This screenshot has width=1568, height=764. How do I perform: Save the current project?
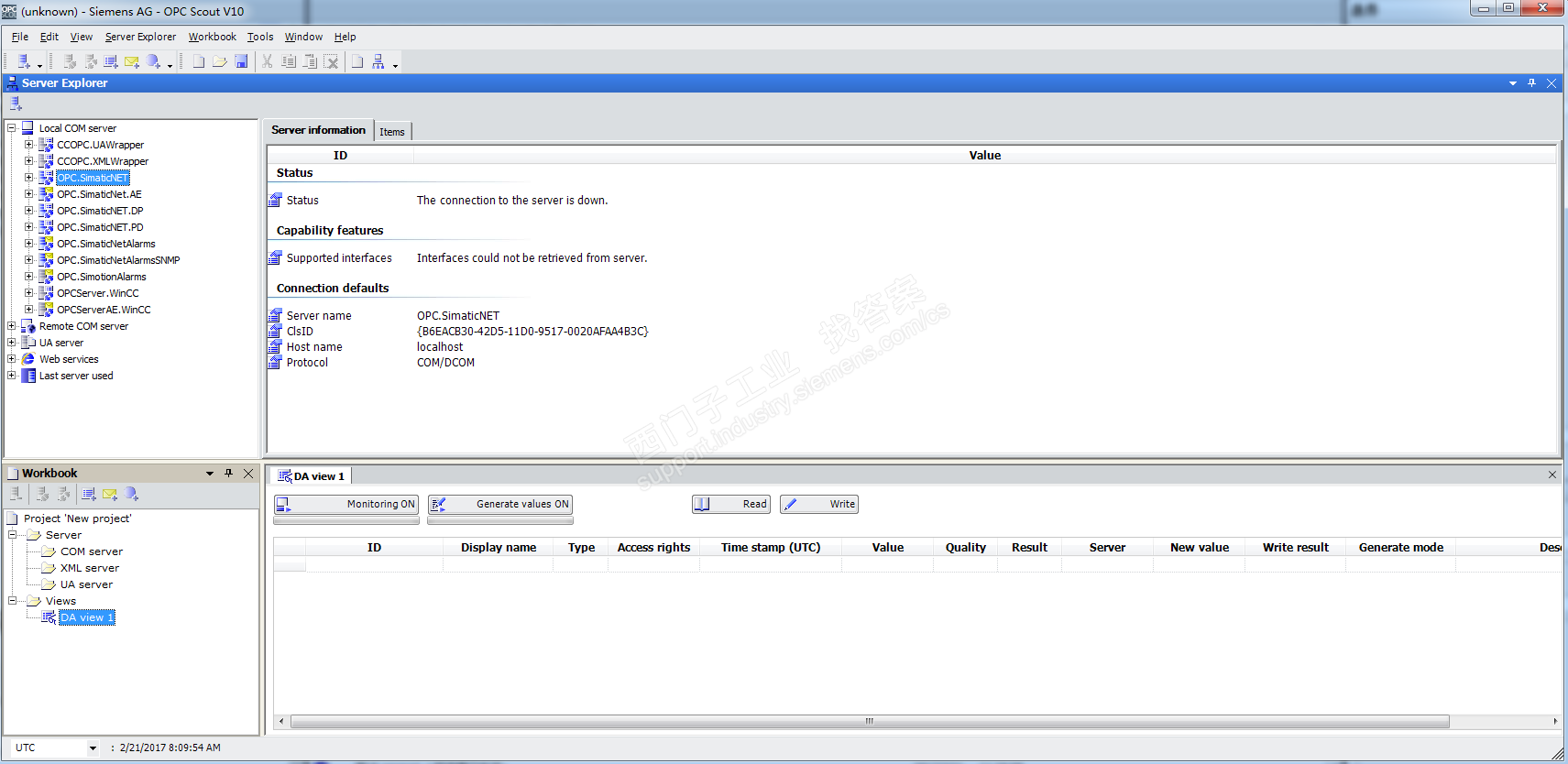tap(241, 61)
